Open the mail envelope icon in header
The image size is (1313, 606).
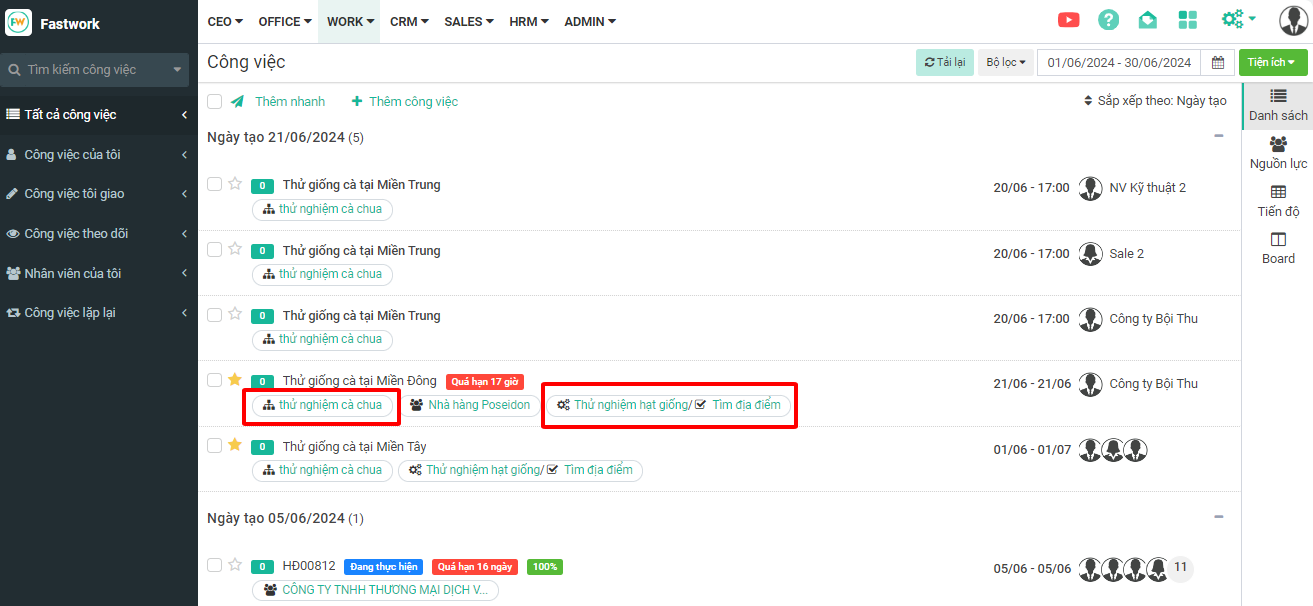tap(1148, 20)
